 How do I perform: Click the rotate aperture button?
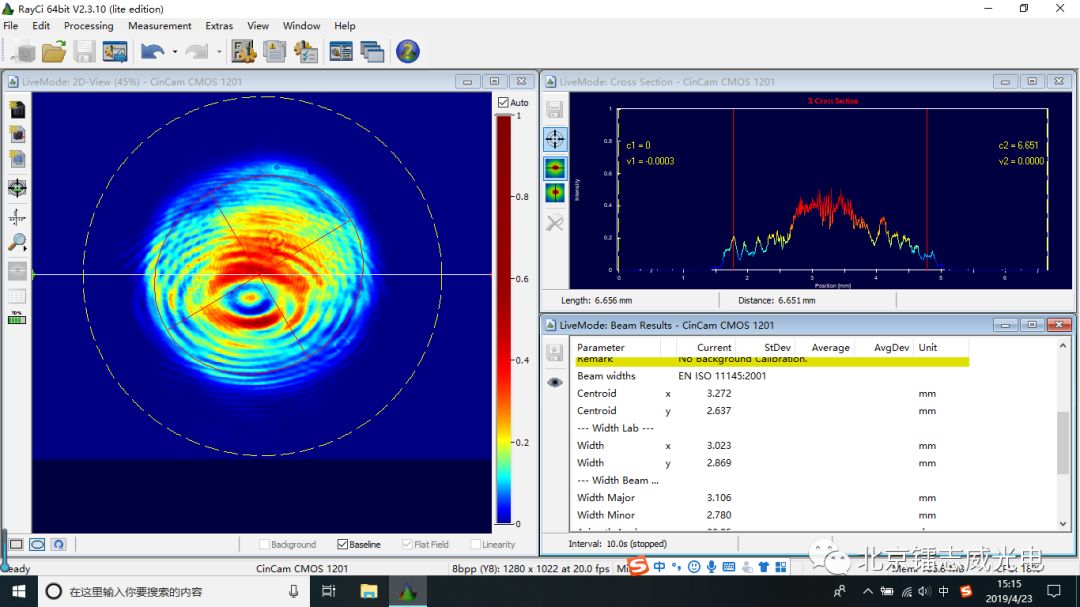click(x=59, y=544)
